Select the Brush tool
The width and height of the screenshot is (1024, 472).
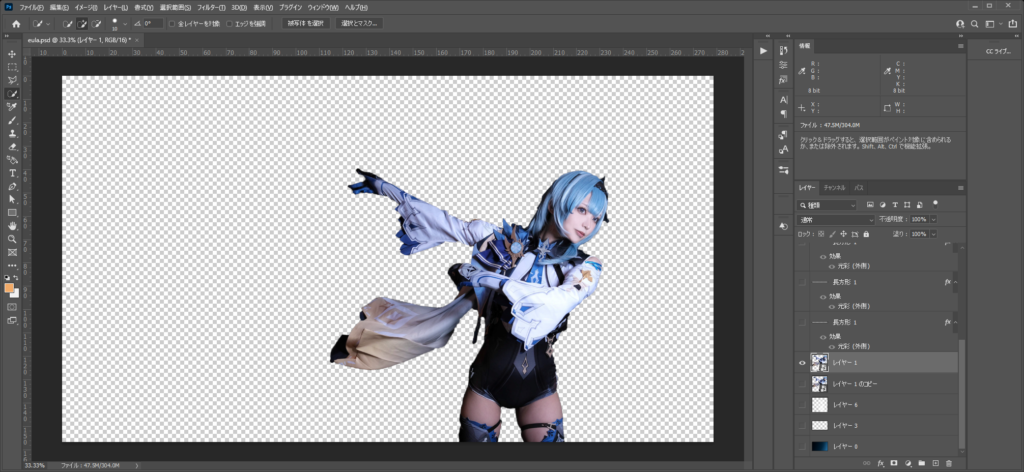click(12, 120)
